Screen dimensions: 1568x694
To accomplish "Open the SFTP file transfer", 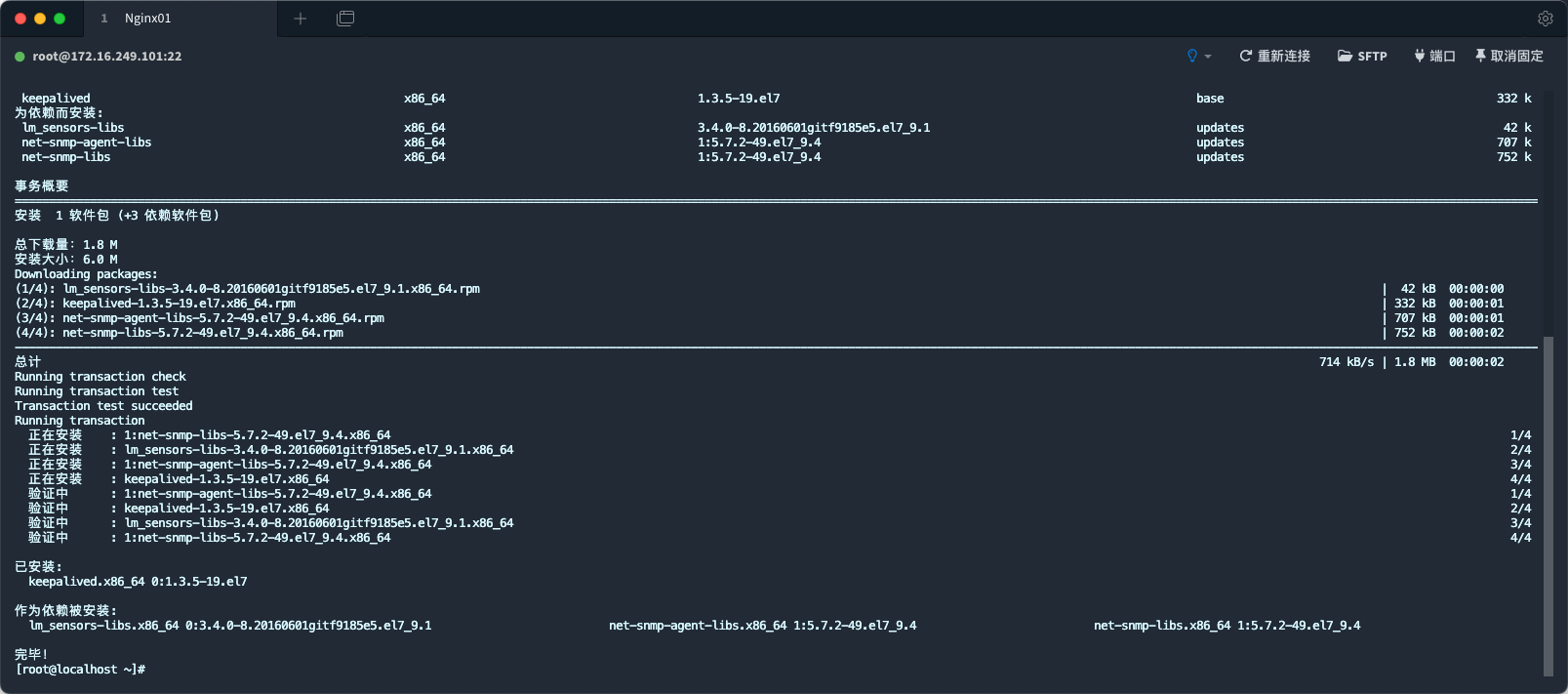I will pyautogui.click(x=1362, y=56).
